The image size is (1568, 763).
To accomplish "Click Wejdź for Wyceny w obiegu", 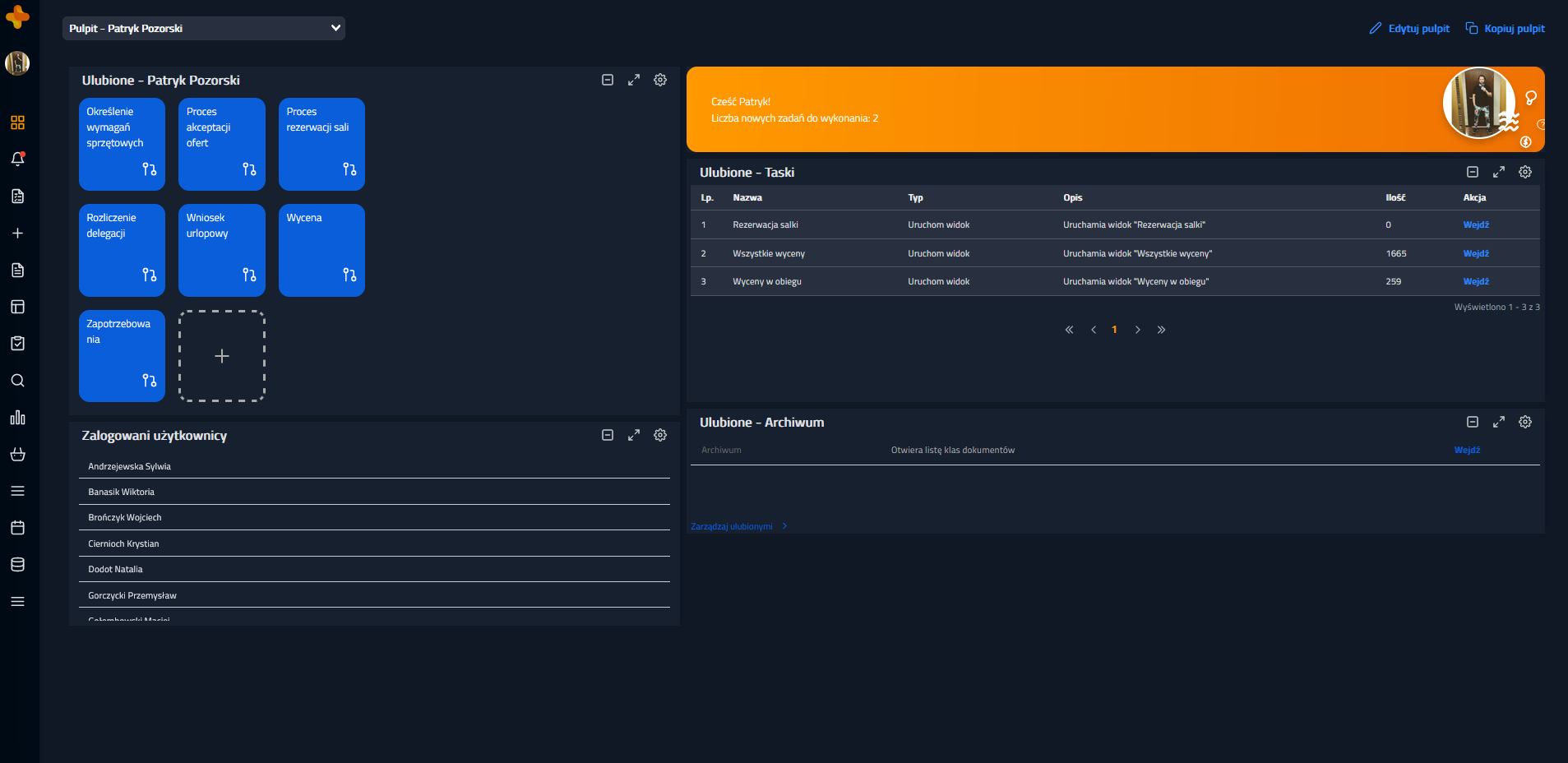I will point(1476,281).
